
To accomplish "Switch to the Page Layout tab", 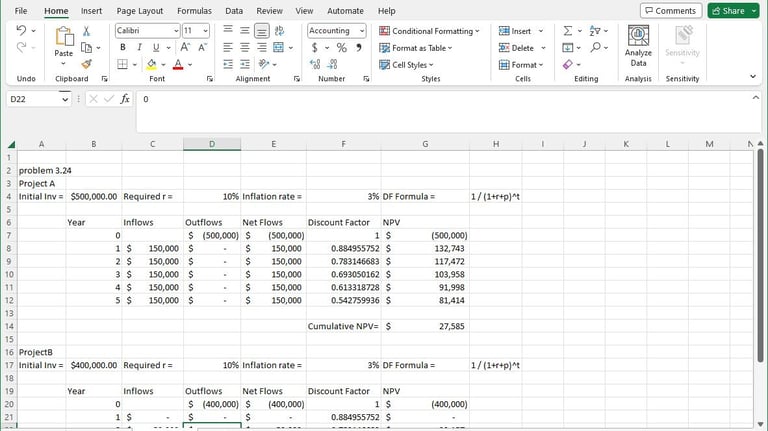I will 140,11.
